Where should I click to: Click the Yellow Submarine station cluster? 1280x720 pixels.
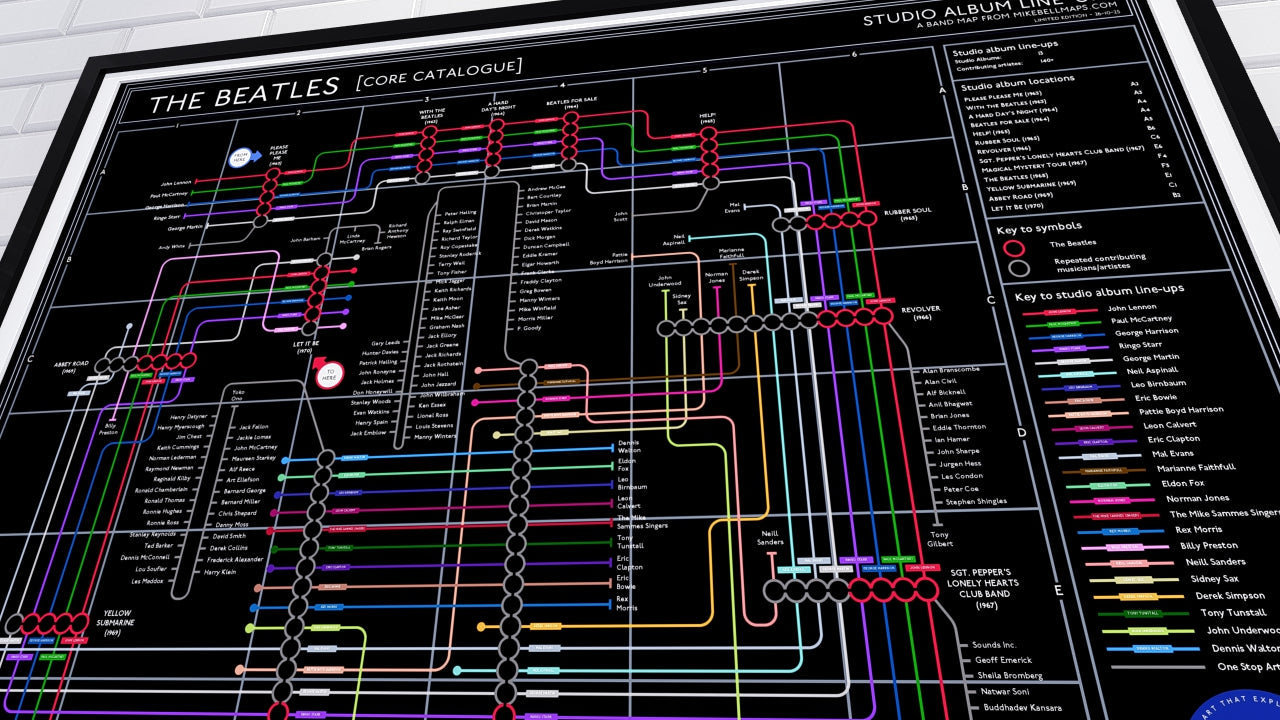(x=50, y=624)
